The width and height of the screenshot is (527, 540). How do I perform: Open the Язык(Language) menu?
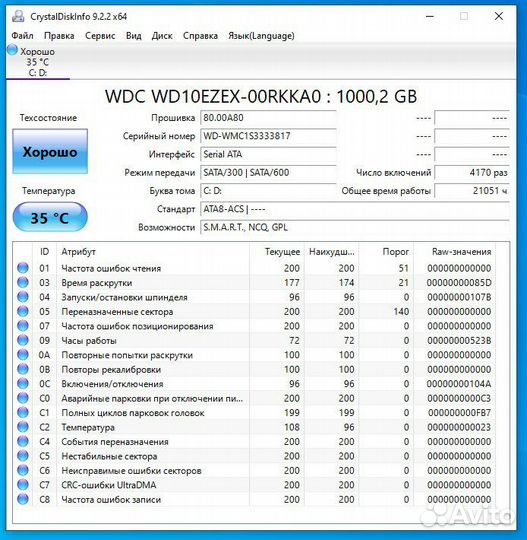coord(261,36)
